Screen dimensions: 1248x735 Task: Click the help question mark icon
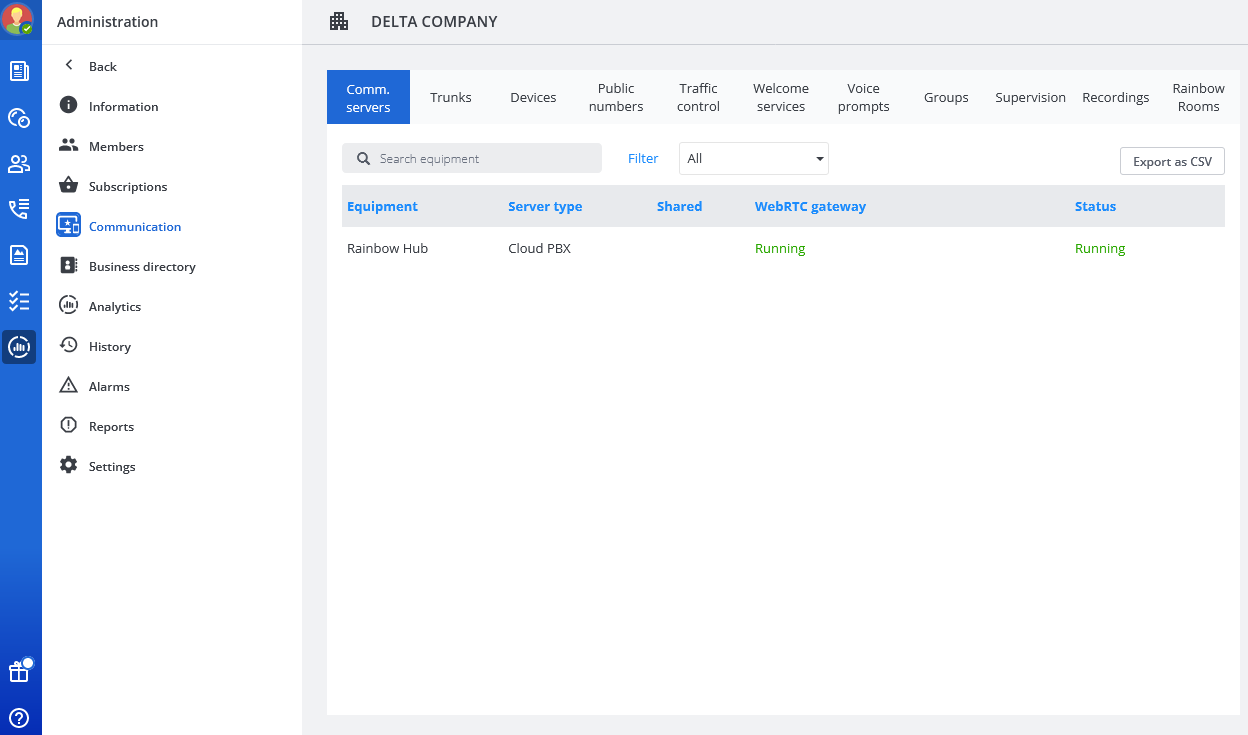point(19,717)
